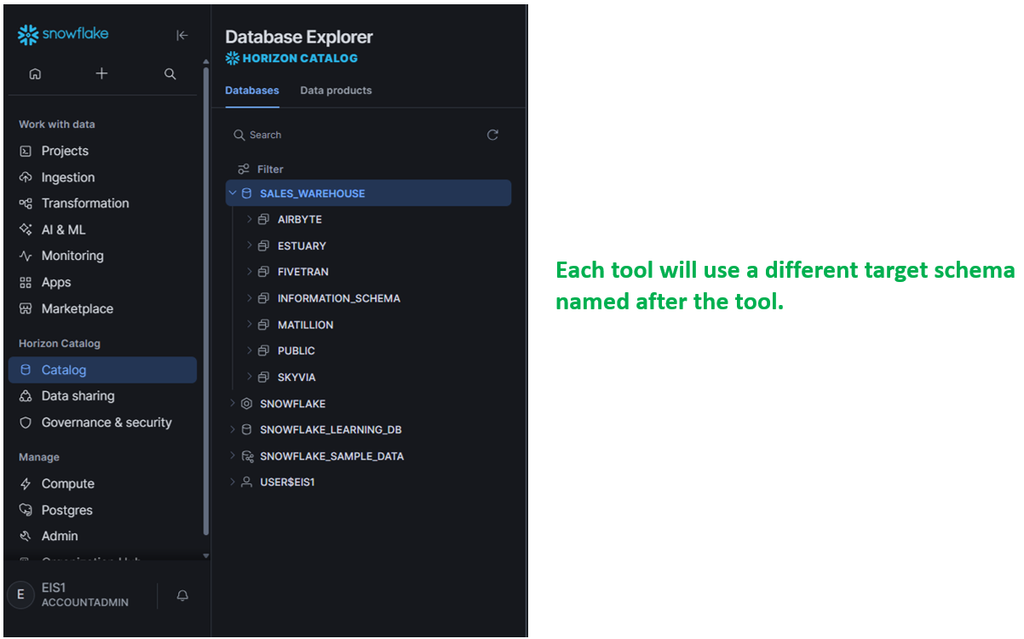Click the SNOWFLAKE application database icon
This screenshot has height=639, width=1024.
pos(246,404)
